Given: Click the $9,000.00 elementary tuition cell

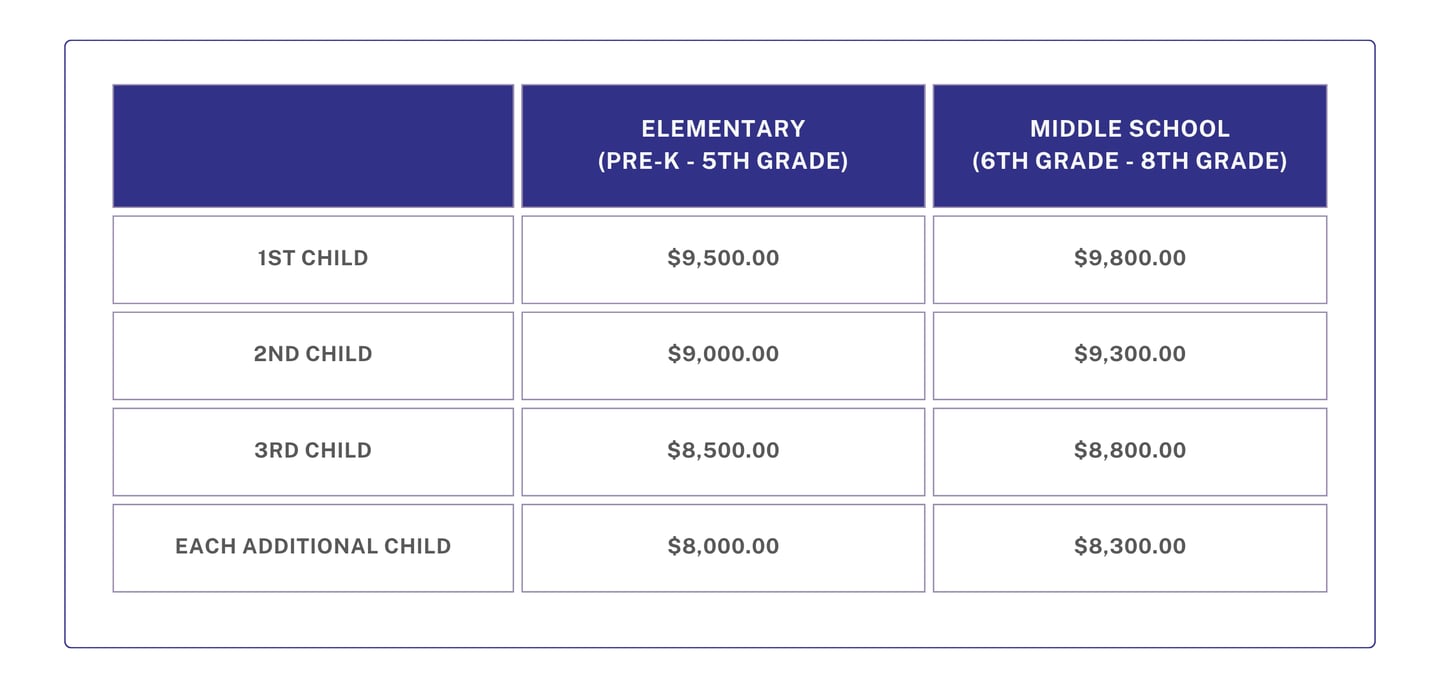Looking at the screenshot, I should pos(723,355).
